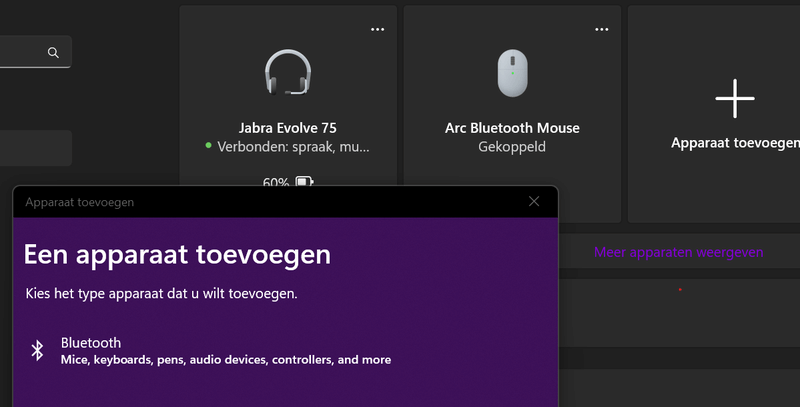Click the Apparaat toevoegen dialog title

coord(80,202)
